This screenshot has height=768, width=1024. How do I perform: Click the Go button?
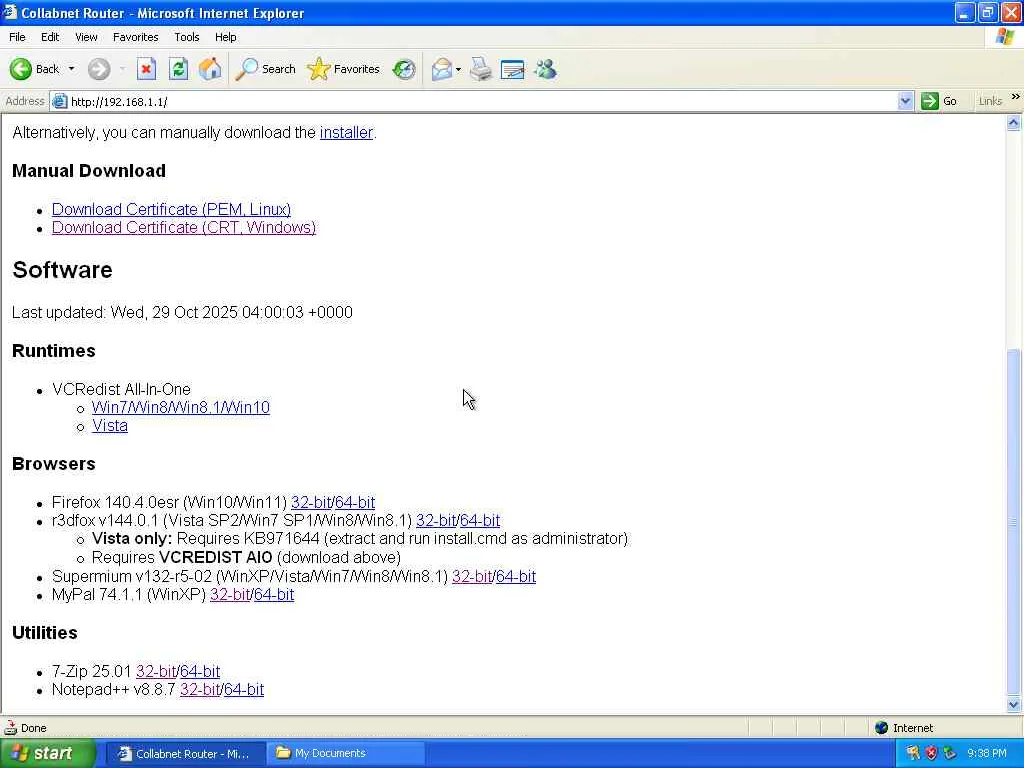pos(939,101)
